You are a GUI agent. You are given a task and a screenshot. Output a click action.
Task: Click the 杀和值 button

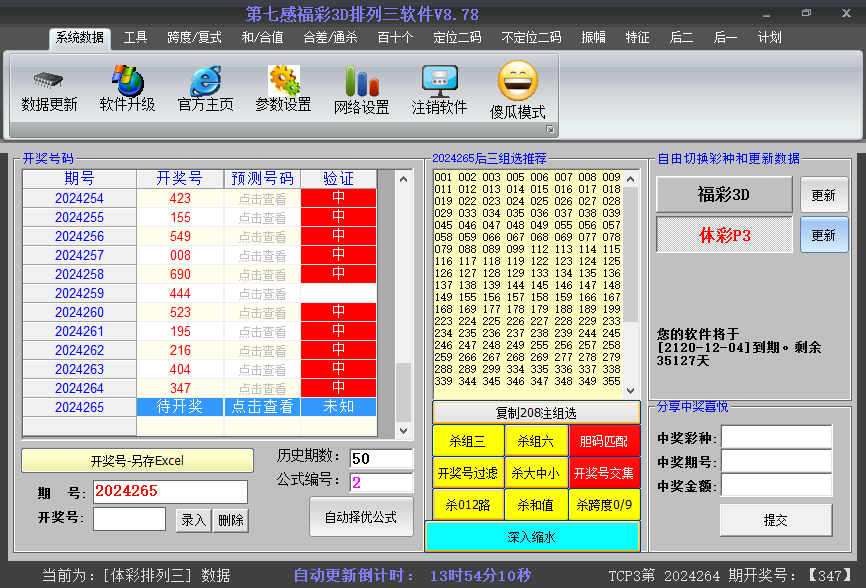pyautogui.click(x=536, y=505)
